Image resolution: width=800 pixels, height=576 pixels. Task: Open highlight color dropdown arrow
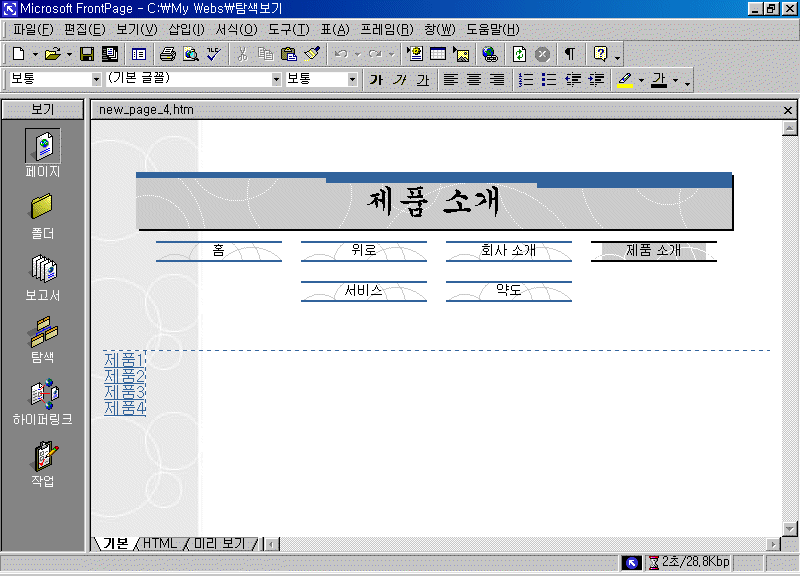click(641, 80)
